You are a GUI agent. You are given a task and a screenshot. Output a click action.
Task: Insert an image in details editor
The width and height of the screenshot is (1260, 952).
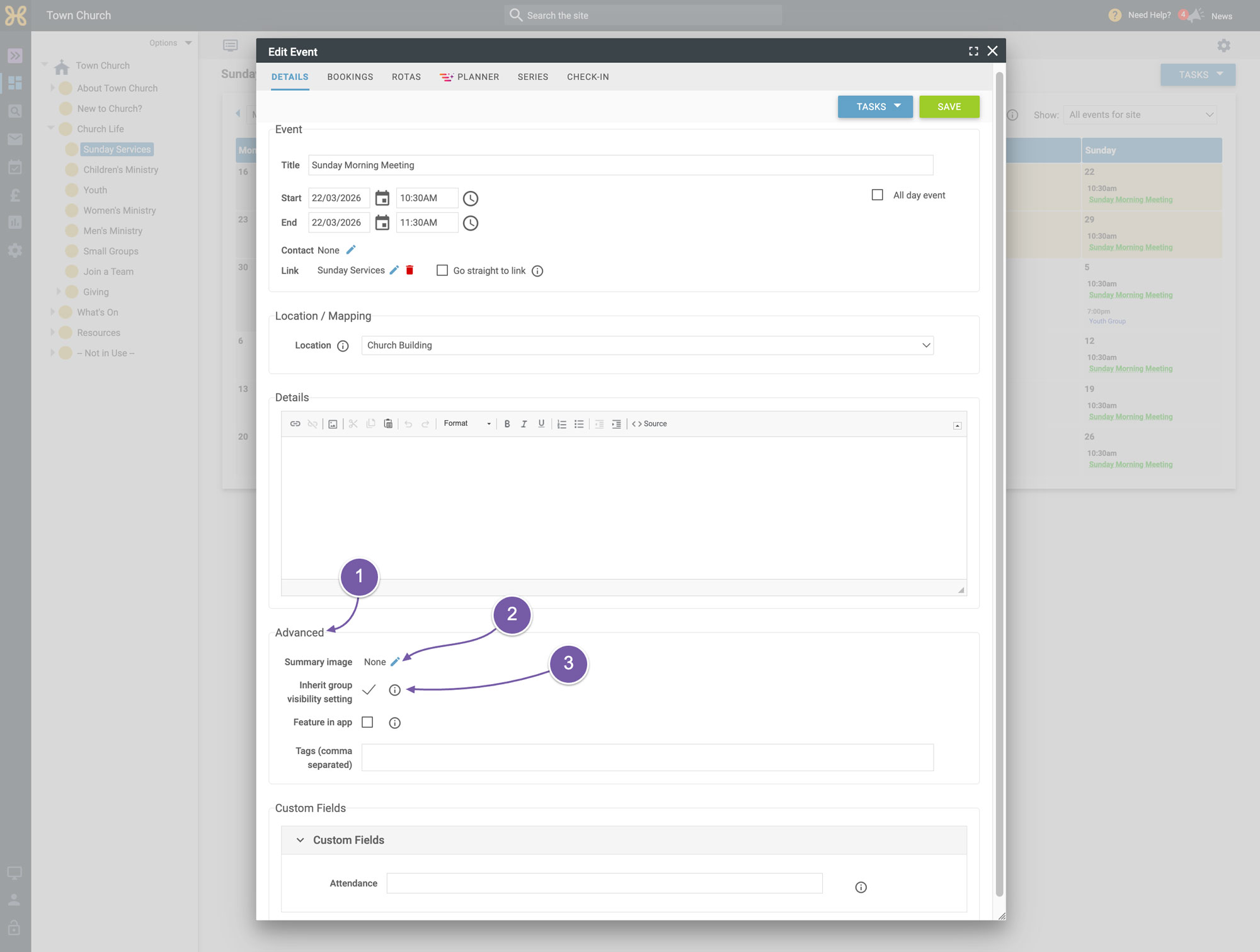[x=333, y=424]
